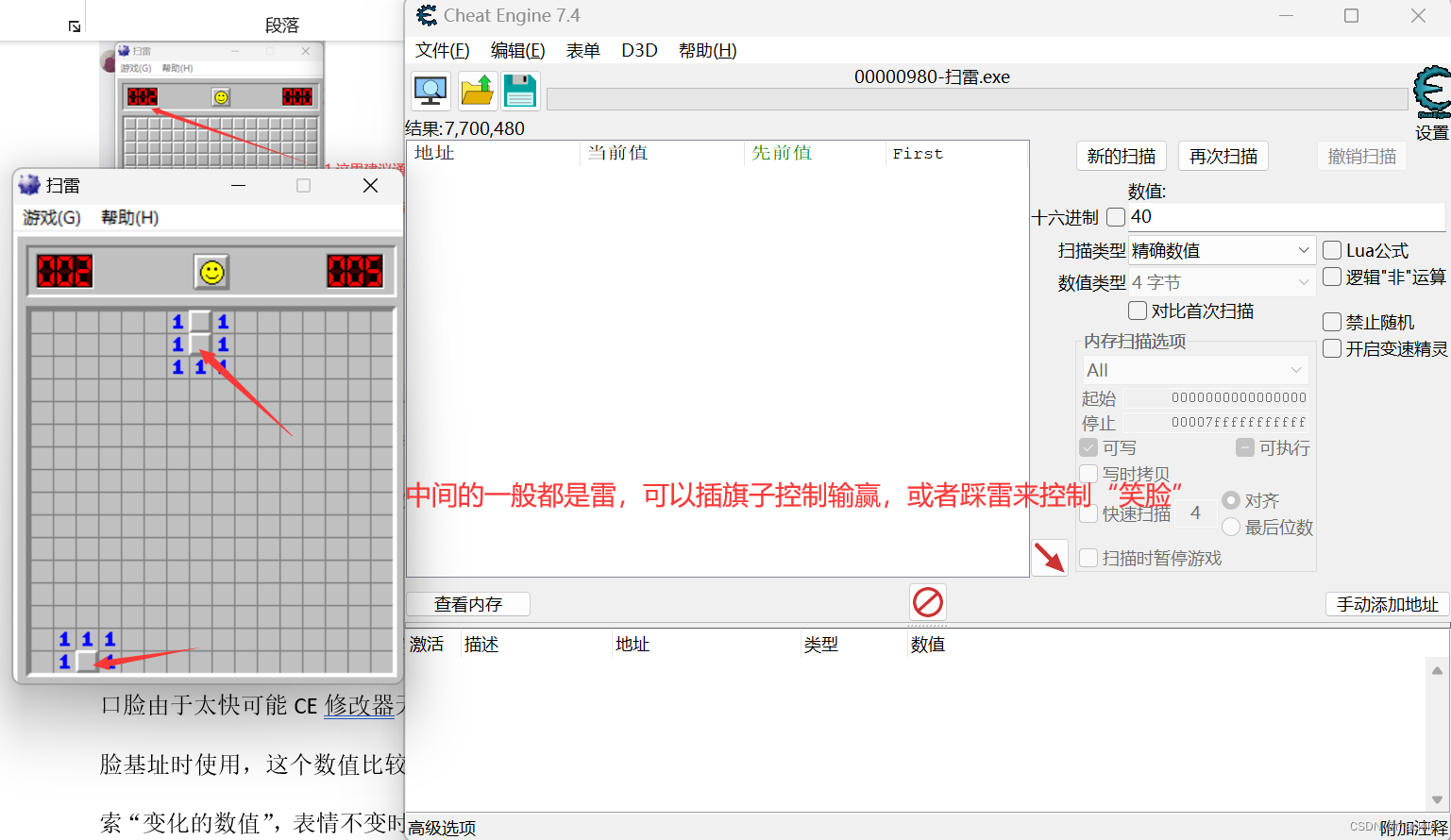Click the 起始 start address field

pyautogui.click(x=1216, y=397)
